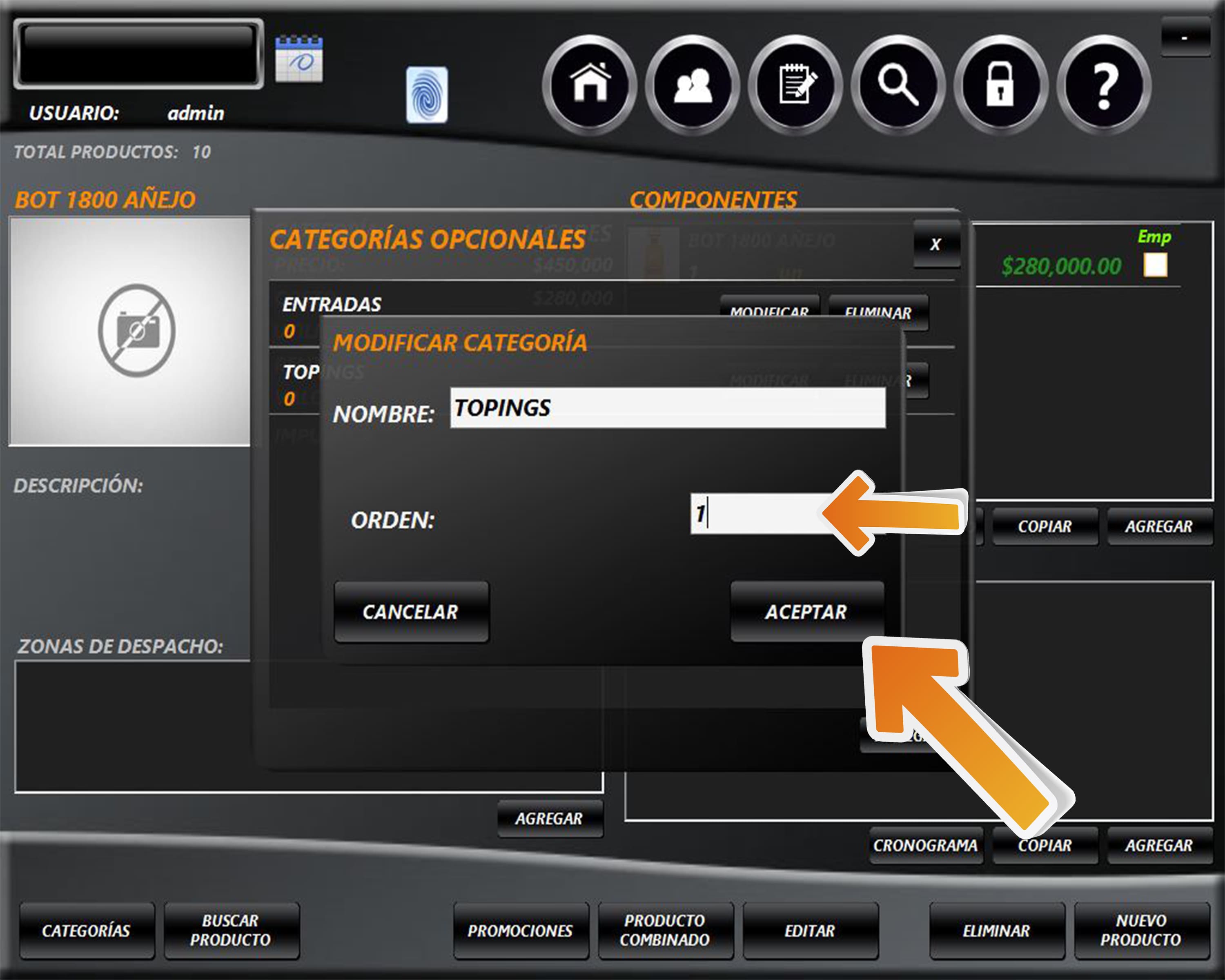Viewport: 1225px width, 980px height.
Task: Click the product photo placeholder thumbnail
Action: coord(131,331)
